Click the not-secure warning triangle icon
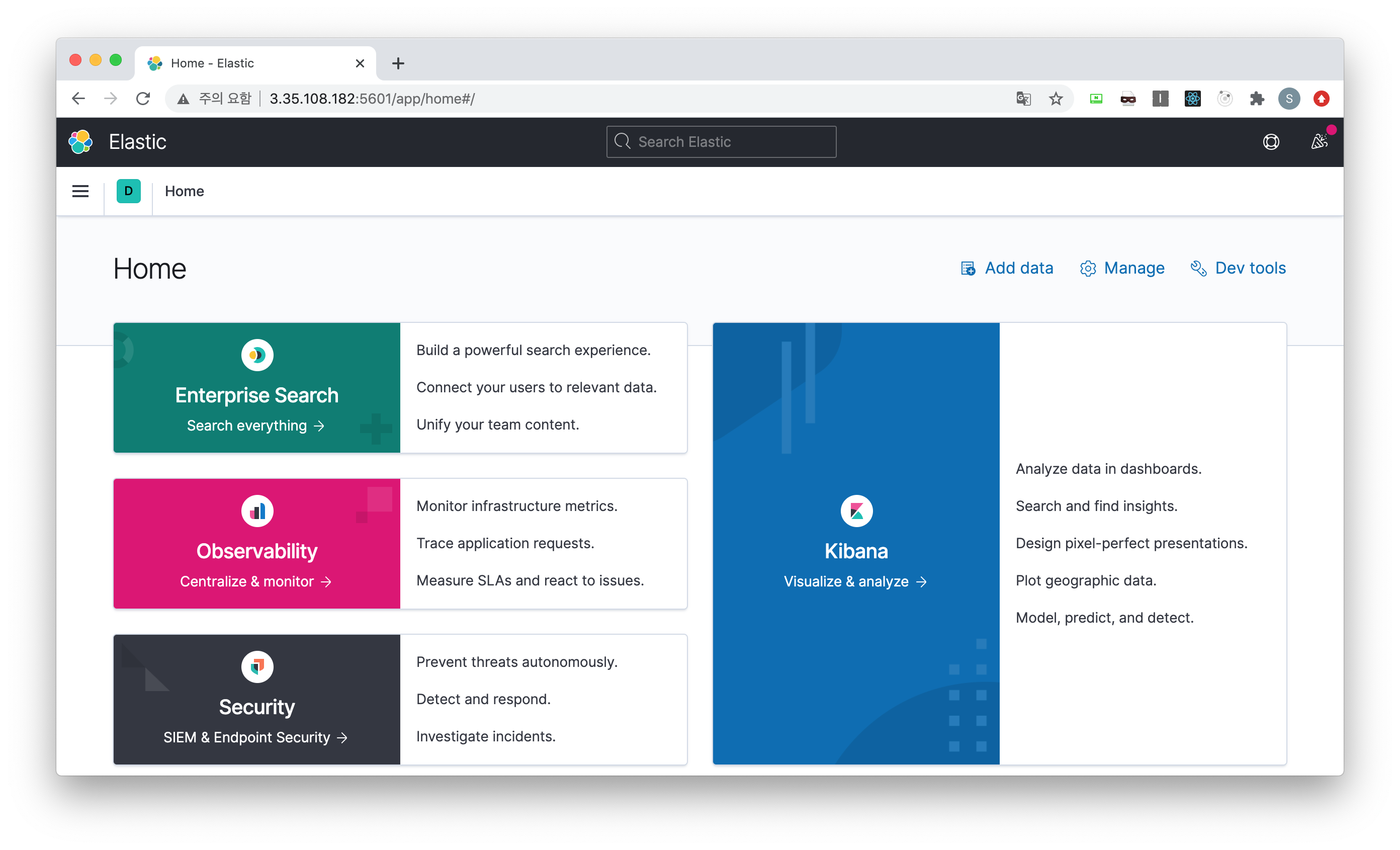Image resolution: width=1400 pixels, height=850 pixels. [x=183, y=99]
